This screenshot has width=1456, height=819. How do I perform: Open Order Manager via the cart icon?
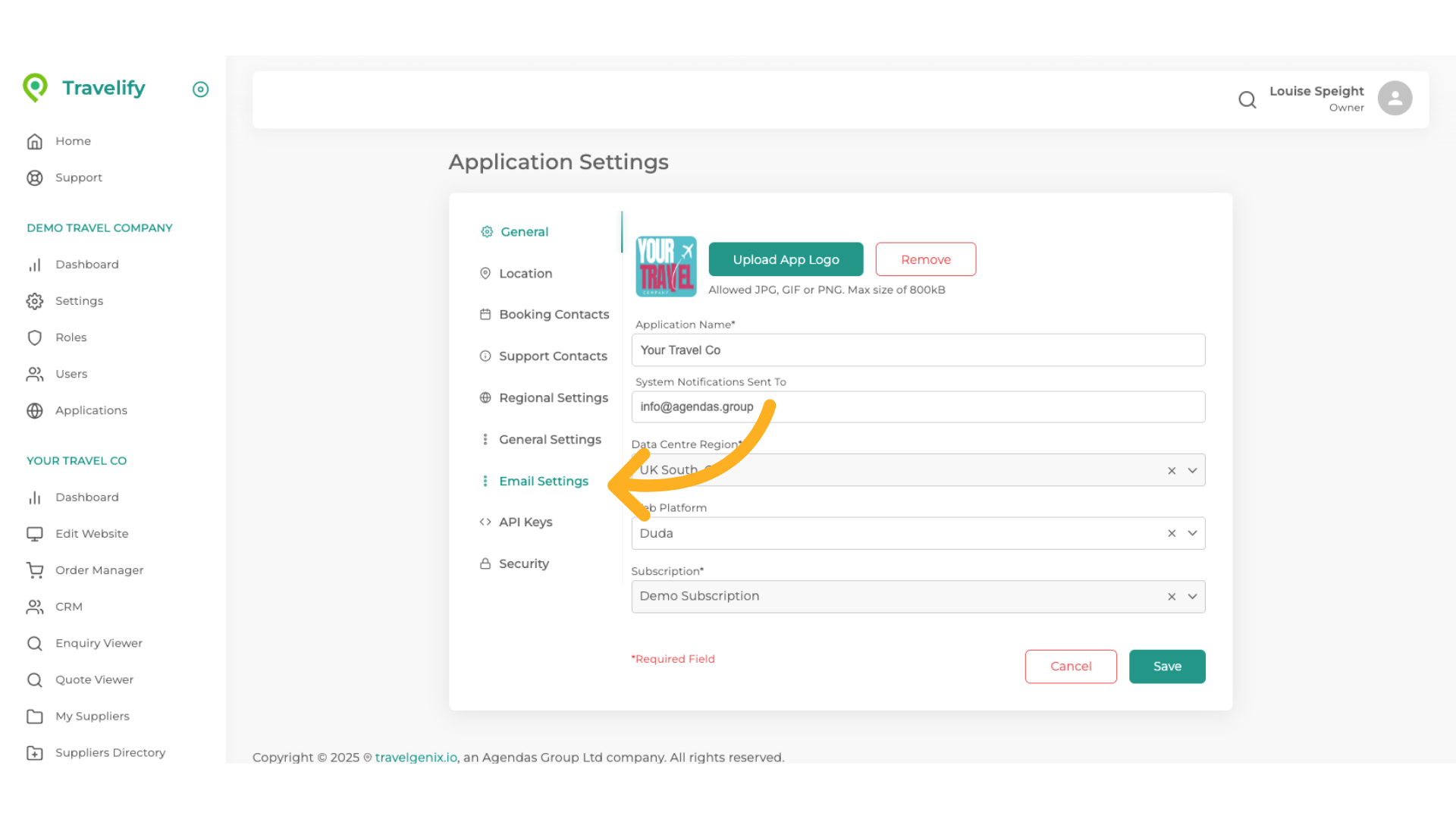pos(35,570)
